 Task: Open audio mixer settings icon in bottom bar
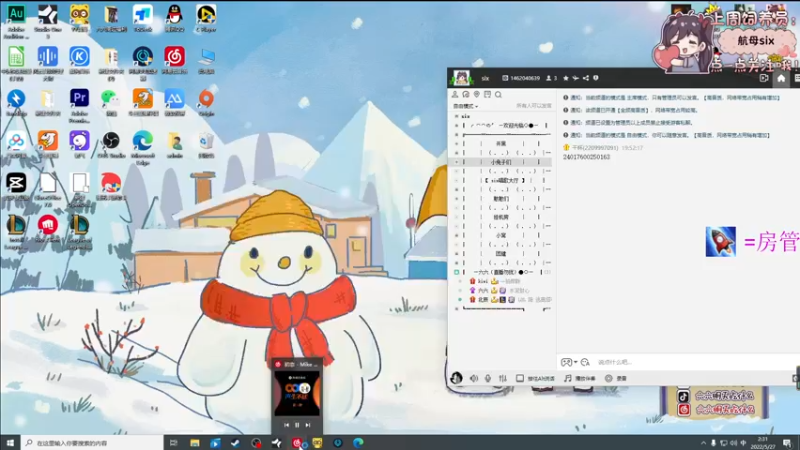click(x=503, y=378)
